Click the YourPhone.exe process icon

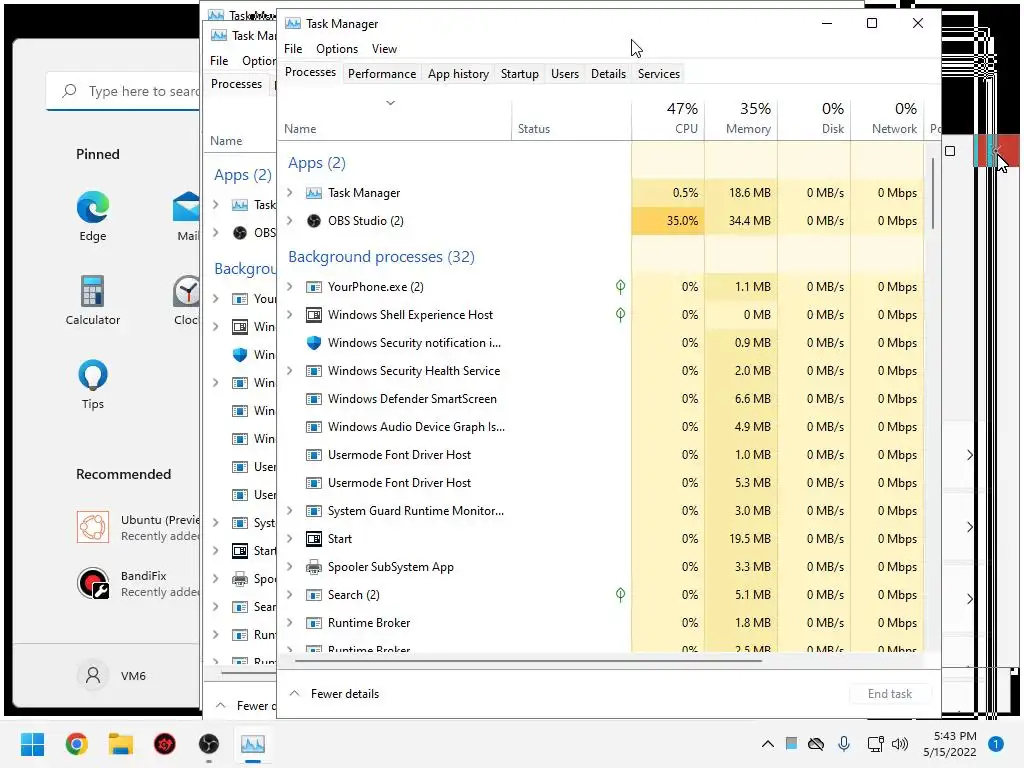(314, 287)
